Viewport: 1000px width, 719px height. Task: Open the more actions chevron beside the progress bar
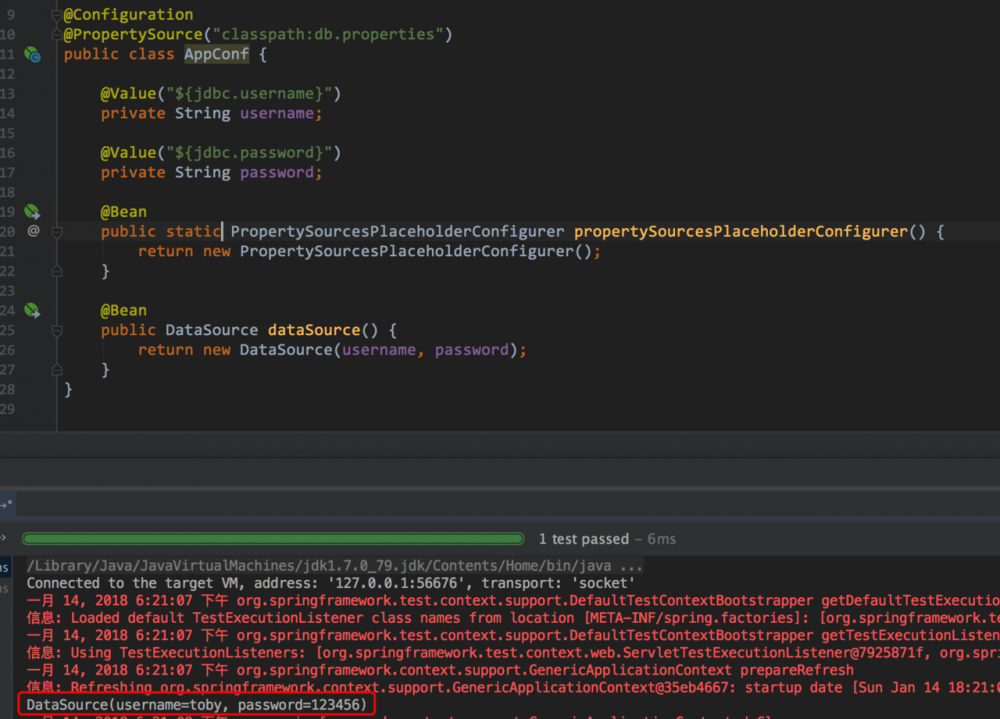[3, 538]
